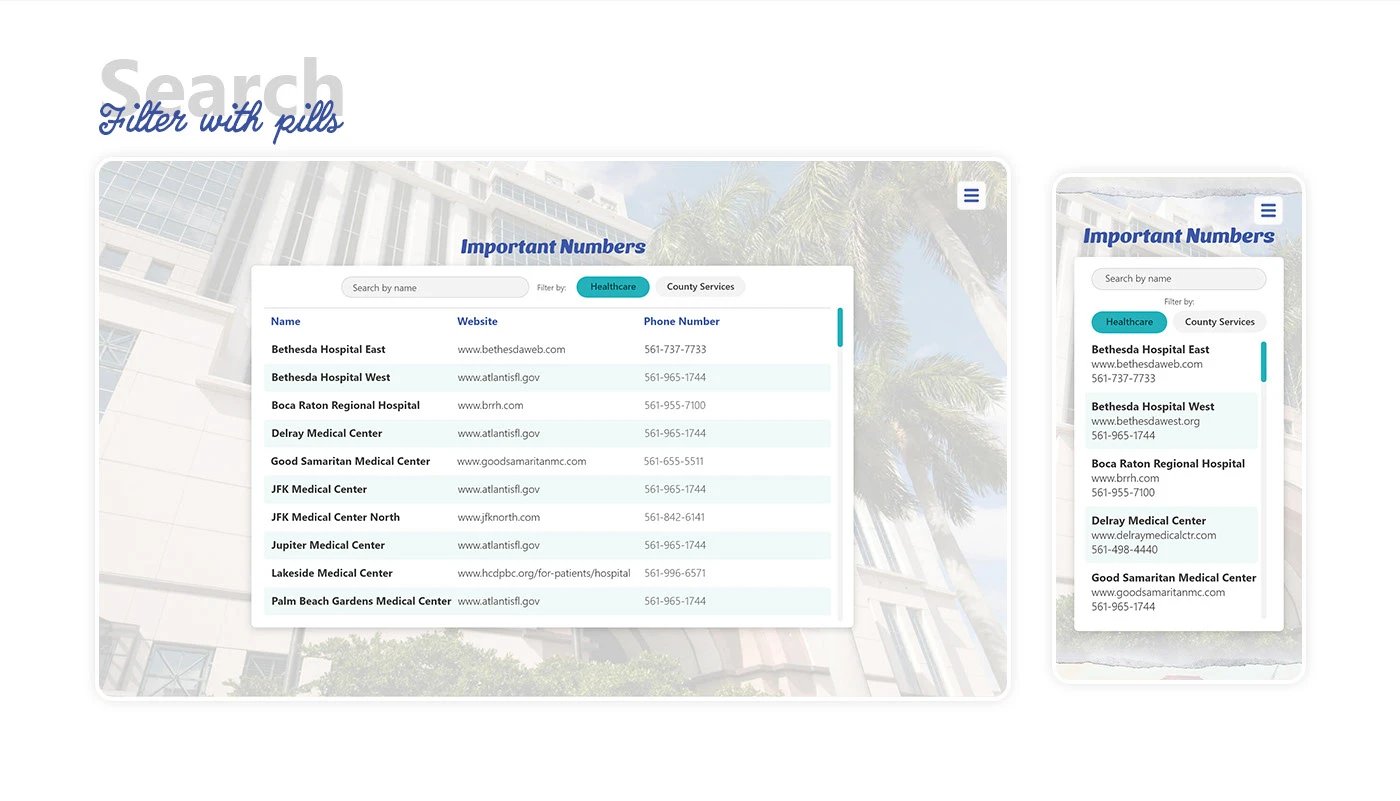Image resolution: width=1400 pixels, height=801 pixels.
Task: Open www.bethesdaweb.com link in desktop table
Action: coord(511,350)
